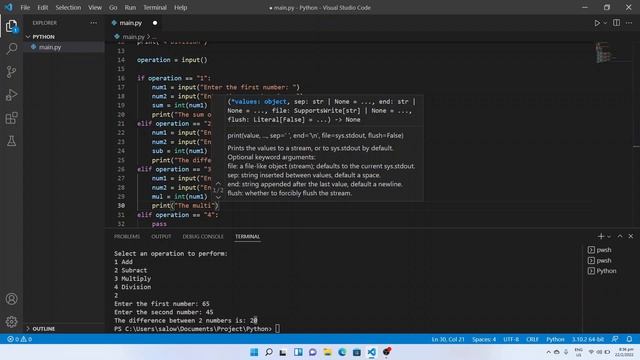Image resolution: width=640 pixels, height=360 pixels.
Task: Open the View menu
Action: tap(95, 7)
